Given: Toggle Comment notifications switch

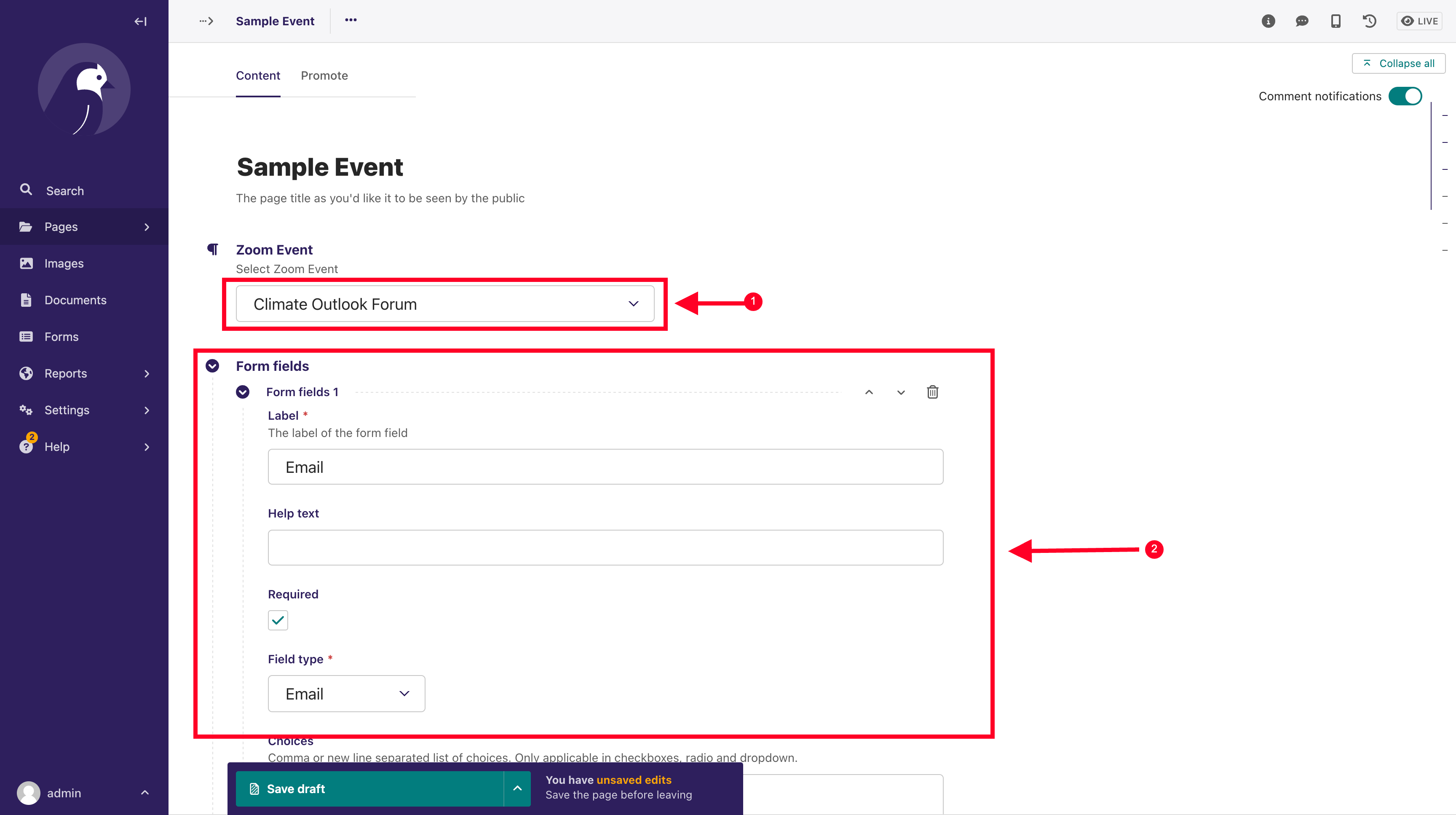Looking at the screenshot, I should tap(1405, 96).
